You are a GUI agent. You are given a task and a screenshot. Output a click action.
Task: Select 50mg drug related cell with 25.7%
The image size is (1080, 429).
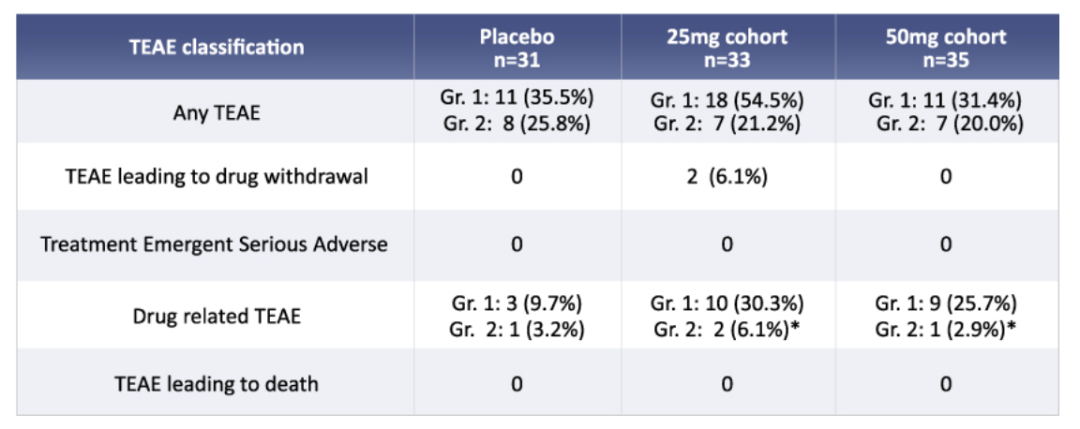(945, 316)
